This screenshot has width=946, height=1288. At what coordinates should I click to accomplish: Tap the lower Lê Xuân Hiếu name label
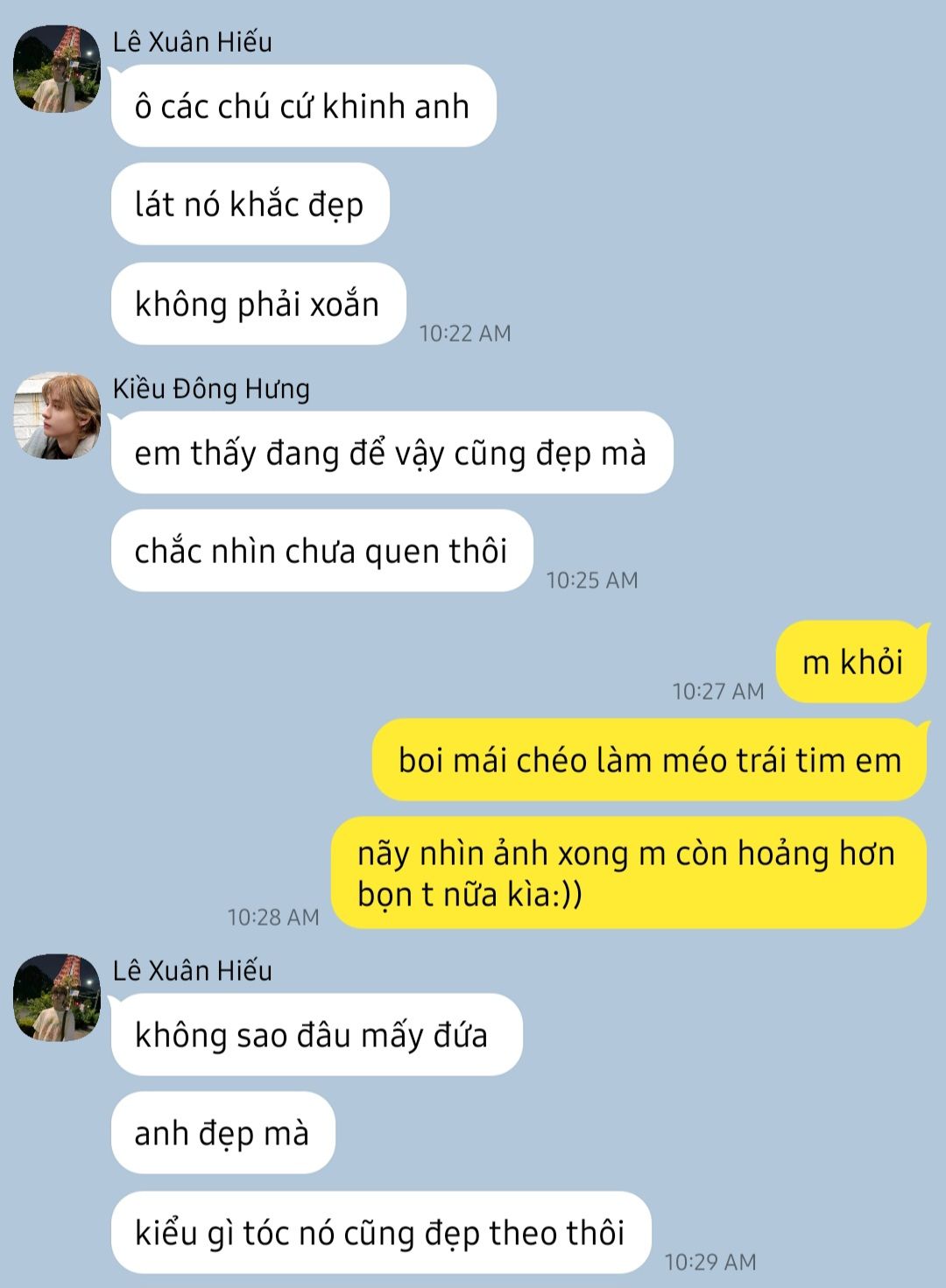point(193,970)
